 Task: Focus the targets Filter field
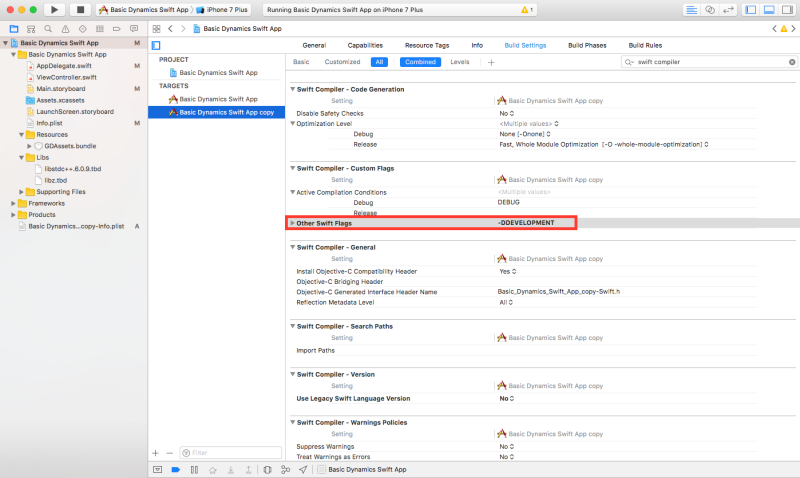231,453
